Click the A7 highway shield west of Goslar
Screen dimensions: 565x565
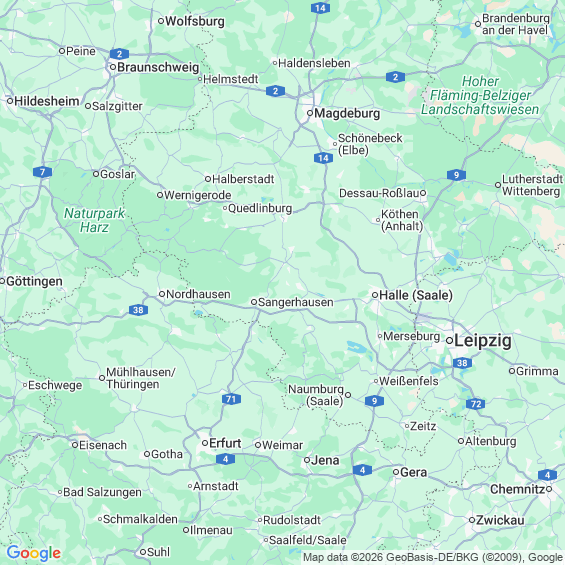click(43, 172)
